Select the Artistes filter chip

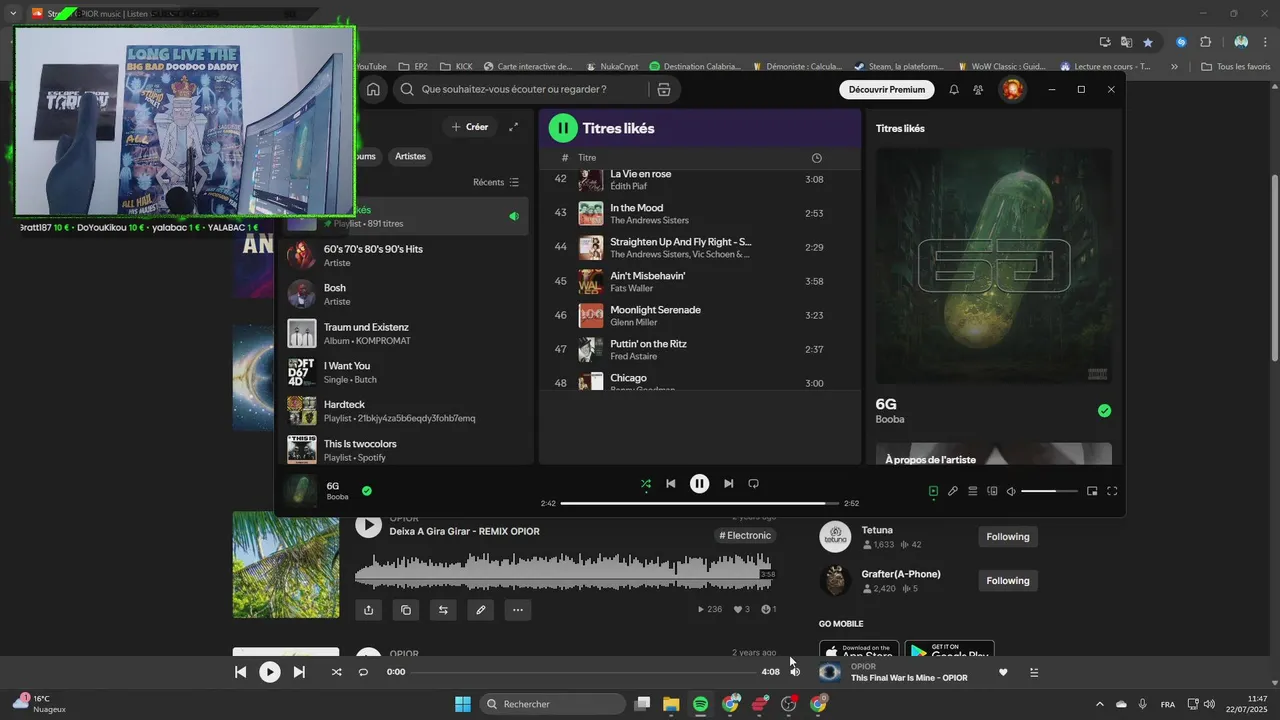coord(410,156)
